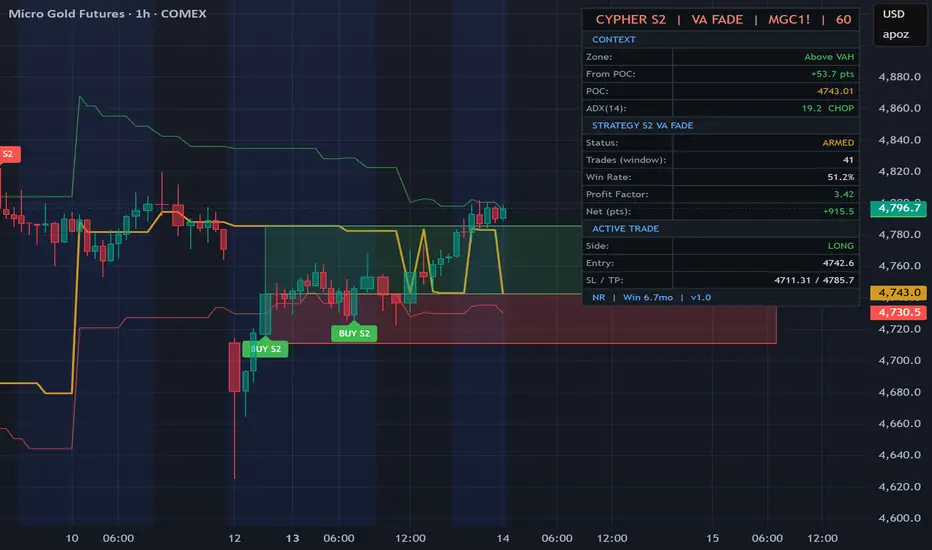The height and width of the screenshot is (550, 932).
Task: Click the 'CYPHER S2' table header
Action: point(630,20)
